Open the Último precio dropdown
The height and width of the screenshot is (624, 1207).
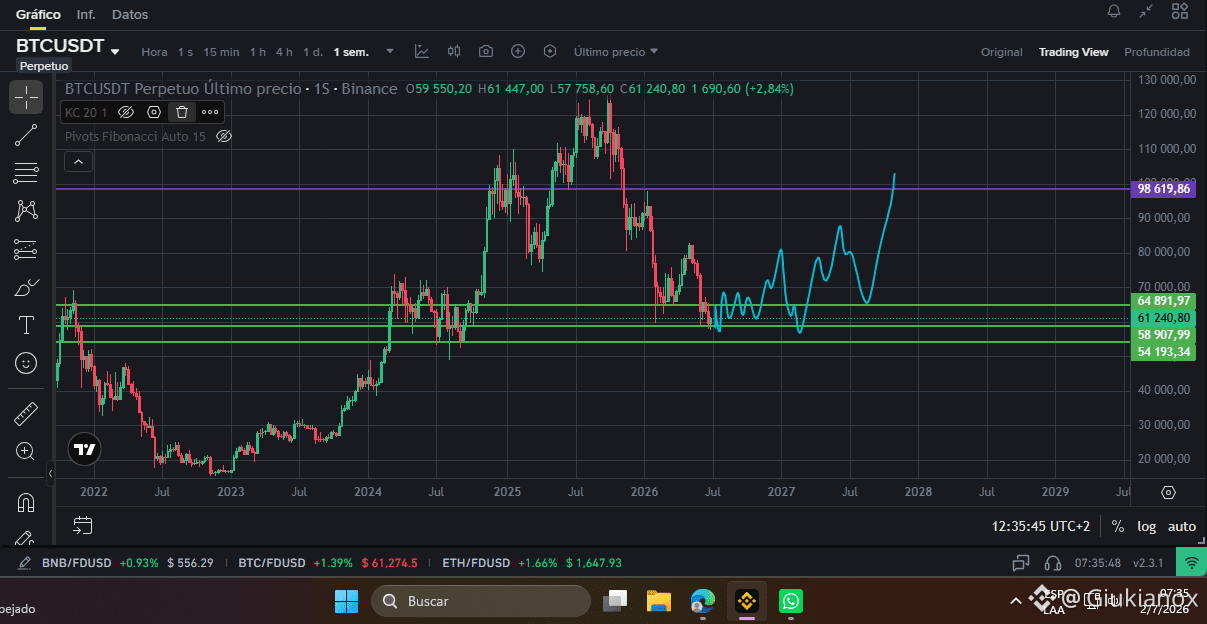point(616,51)
